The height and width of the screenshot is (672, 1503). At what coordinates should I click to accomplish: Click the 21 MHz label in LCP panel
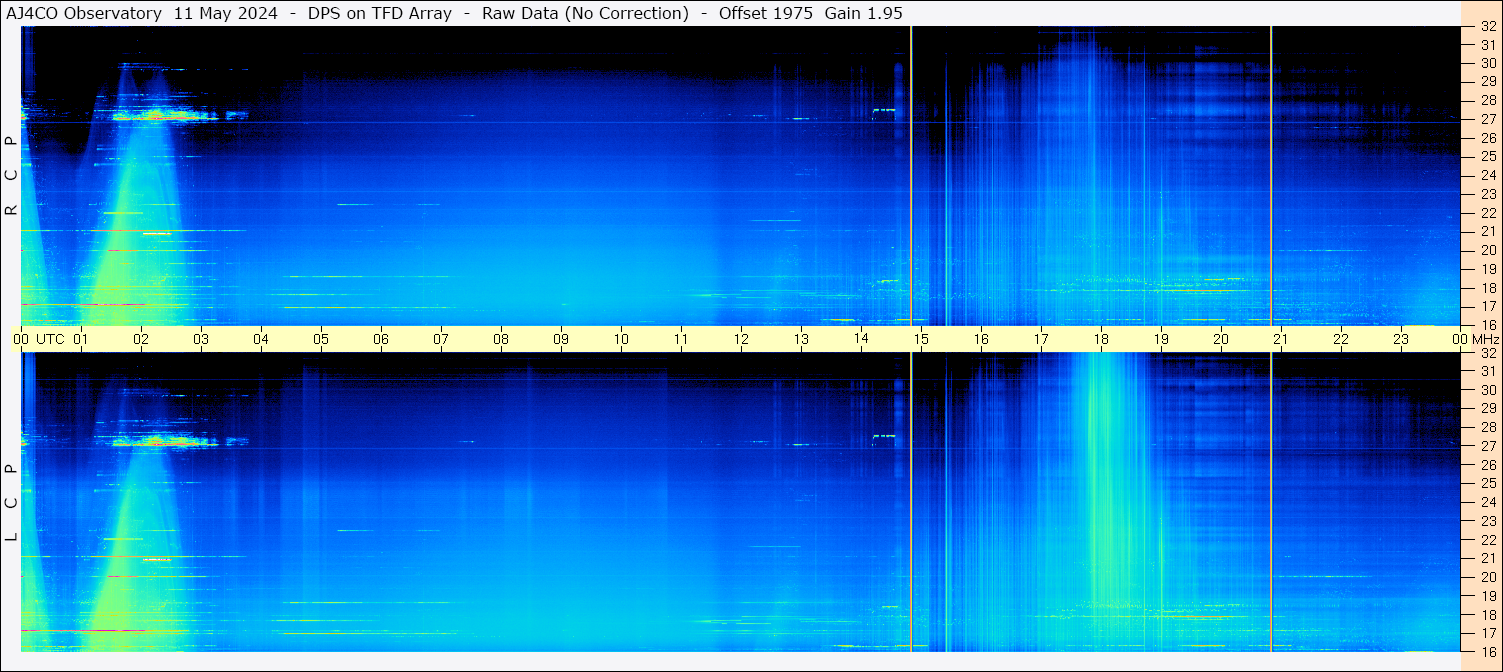[x=1487, y=559]
